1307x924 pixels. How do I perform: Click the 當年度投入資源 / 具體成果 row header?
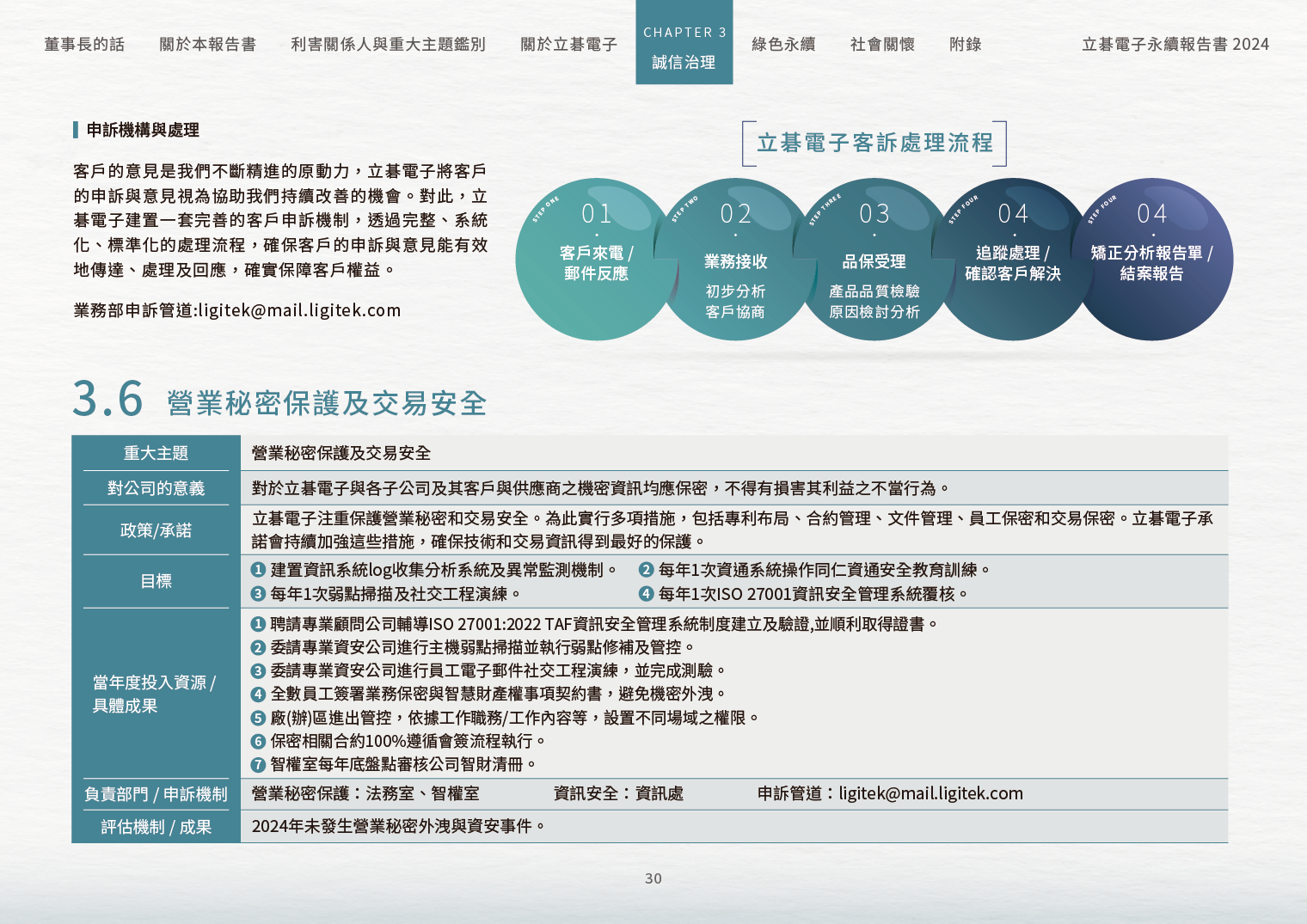156,694
